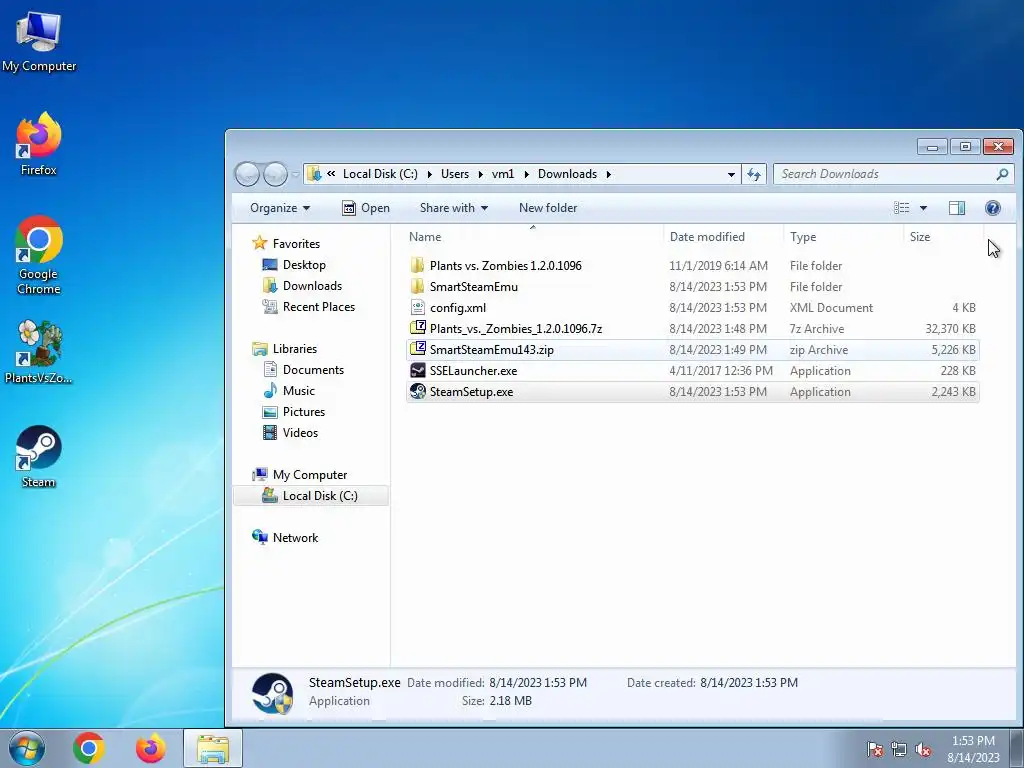
Task: Launch Firefox from the taskbar
Action: coord(150,748)
